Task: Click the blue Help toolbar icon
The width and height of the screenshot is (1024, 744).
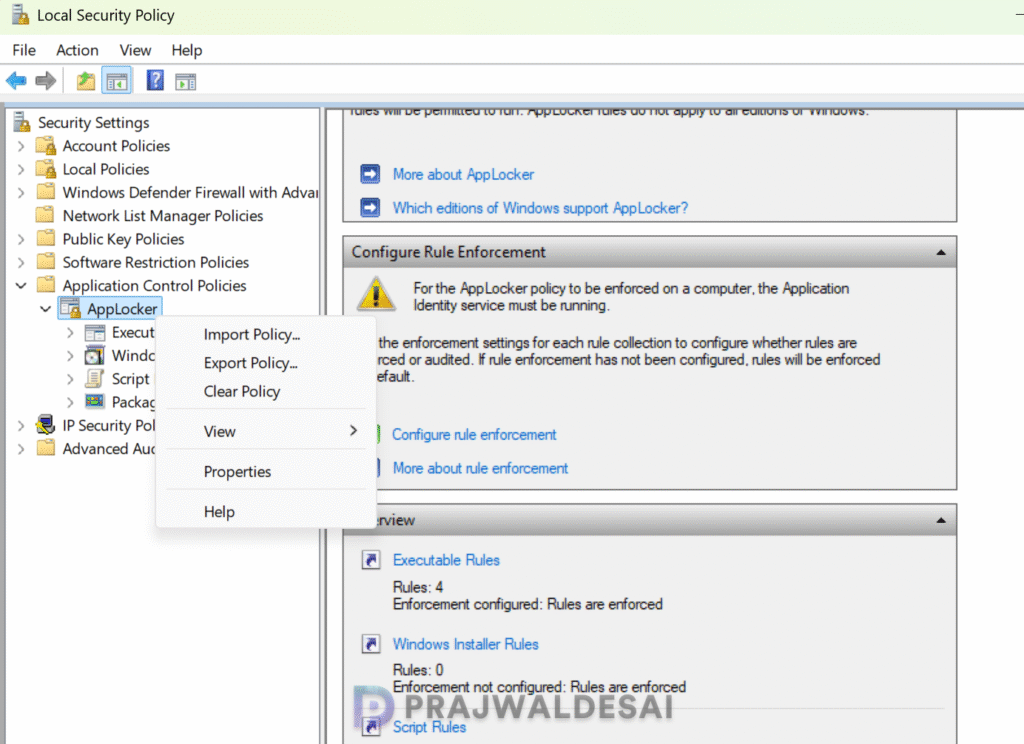Action: point(155,80)
